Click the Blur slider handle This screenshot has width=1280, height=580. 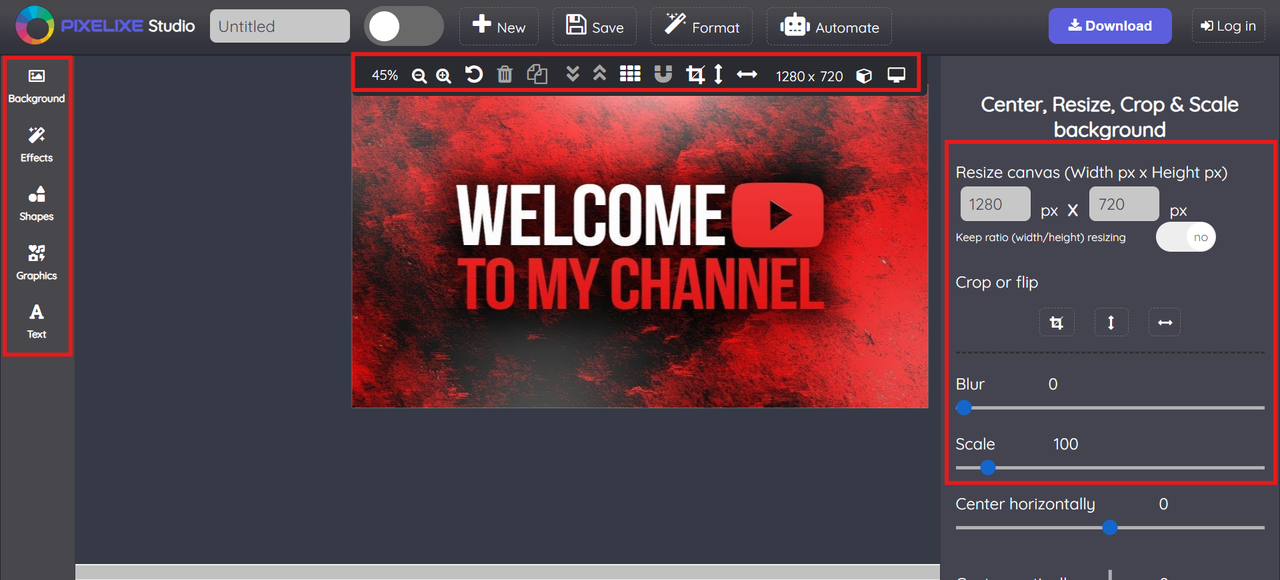click(x=963, y=408)
